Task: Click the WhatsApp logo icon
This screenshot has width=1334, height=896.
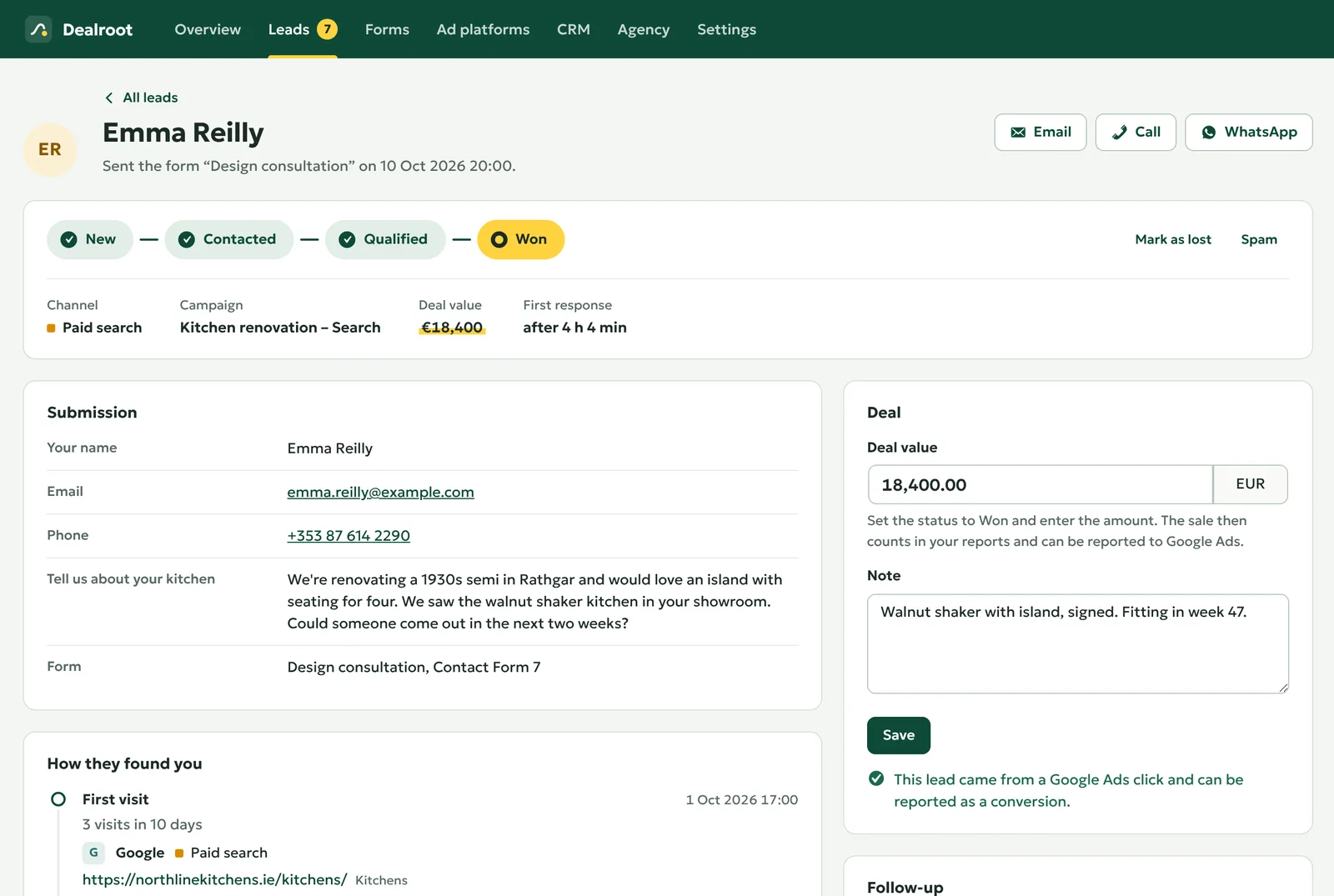Action: pos(1209,132)
